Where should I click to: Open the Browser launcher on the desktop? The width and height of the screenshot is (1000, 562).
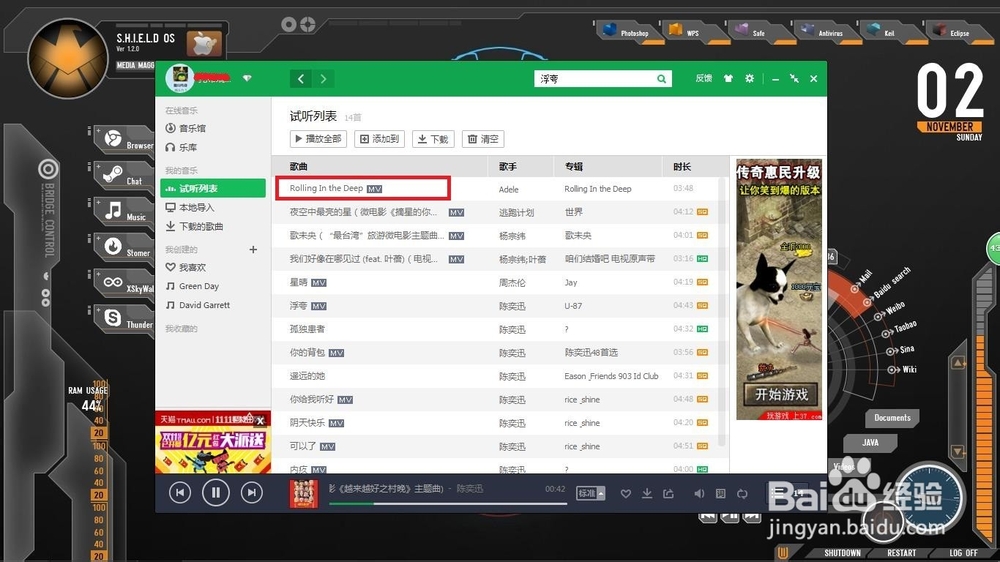click(x=126, y=140)
